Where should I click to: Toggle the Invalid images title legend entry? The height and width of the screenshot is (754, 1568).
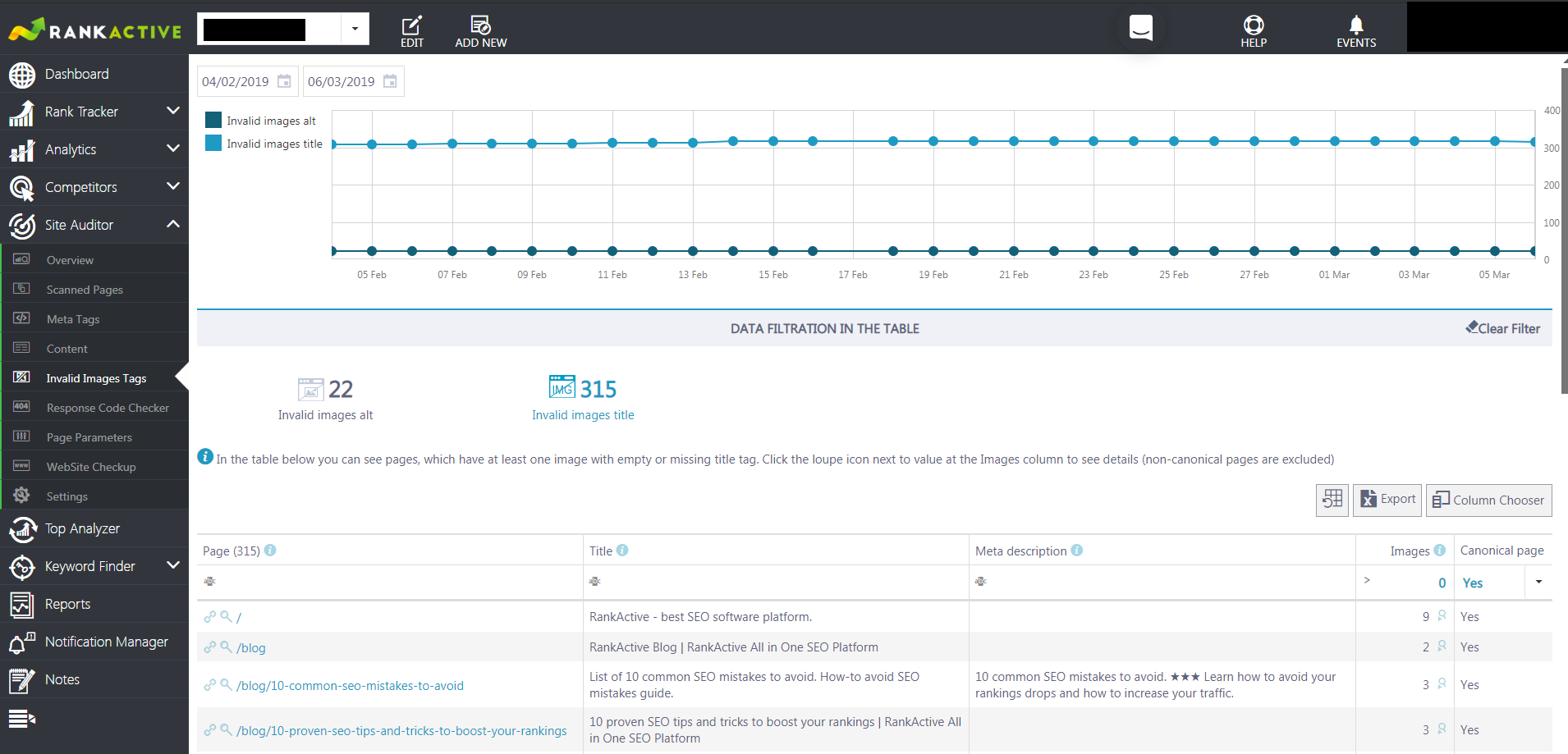pyautogui.click(x=264, y=144)
